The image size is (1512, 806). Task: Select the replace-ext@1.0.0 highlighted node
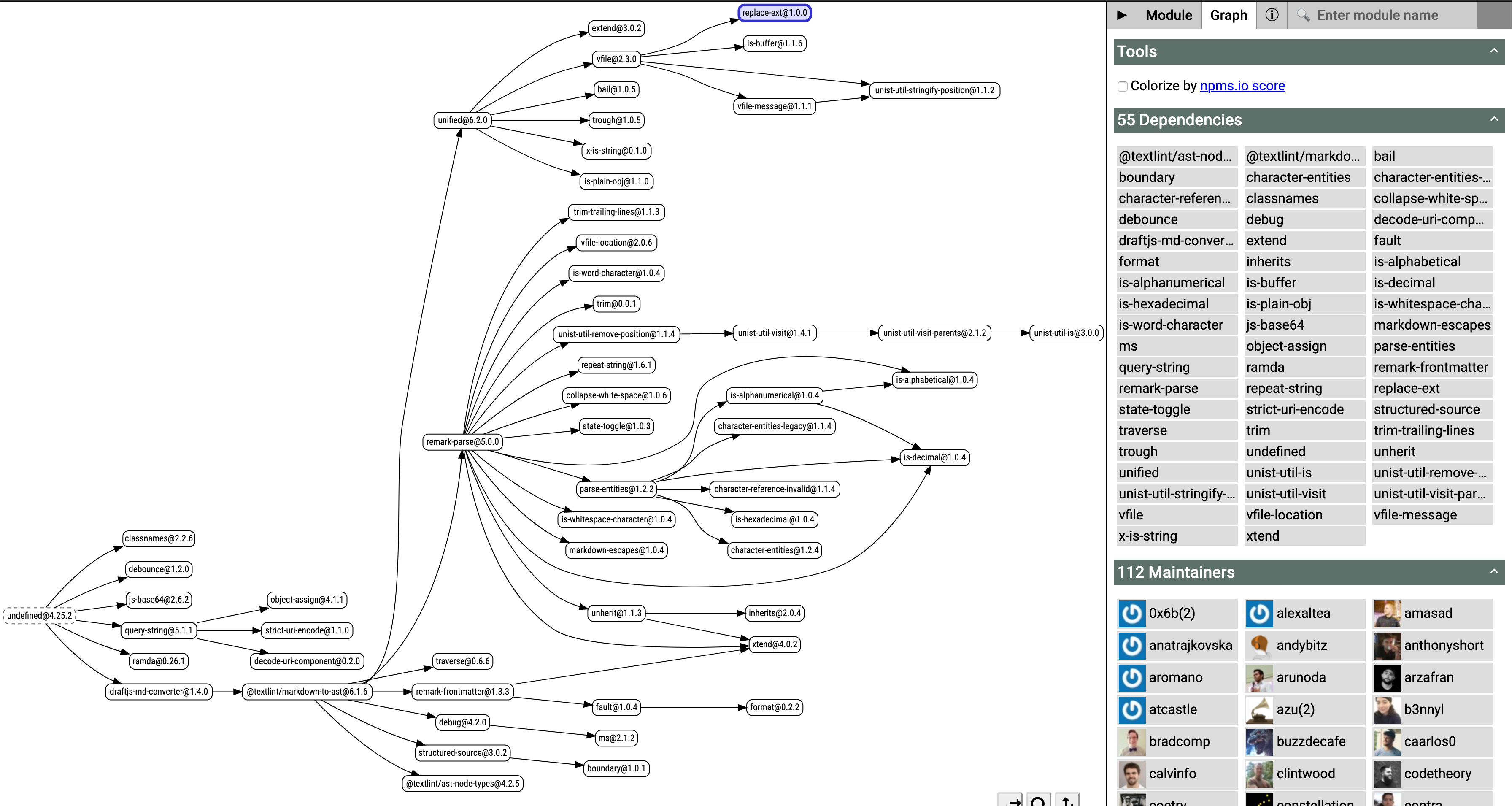774,12
